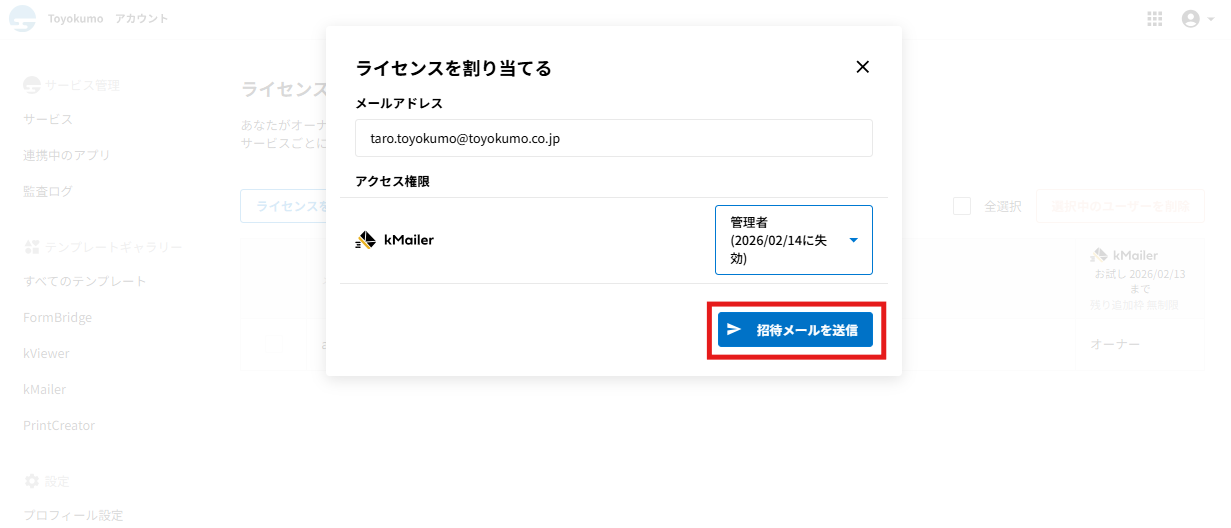Screen dimensions: 1231x528
Task: Select kViewer in the sidebar
Action: point(46,353)
